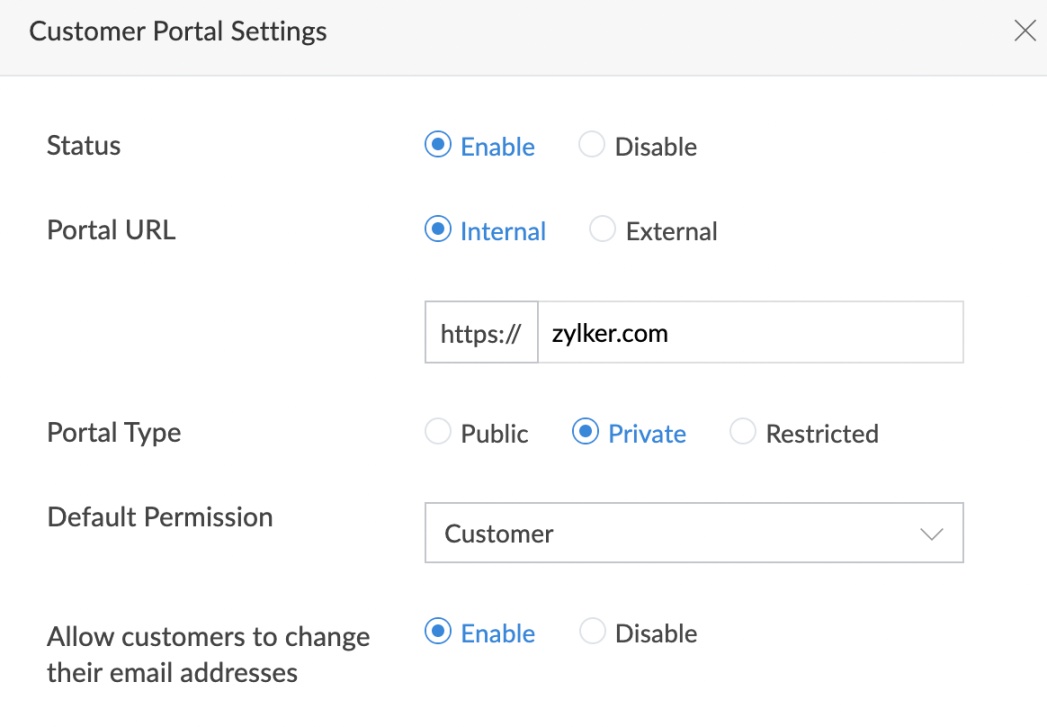Image resolution: width=1047 pixels, height=727 pixels.
Task: Click the zylker.com URL input field
Action: pos(750,333)
